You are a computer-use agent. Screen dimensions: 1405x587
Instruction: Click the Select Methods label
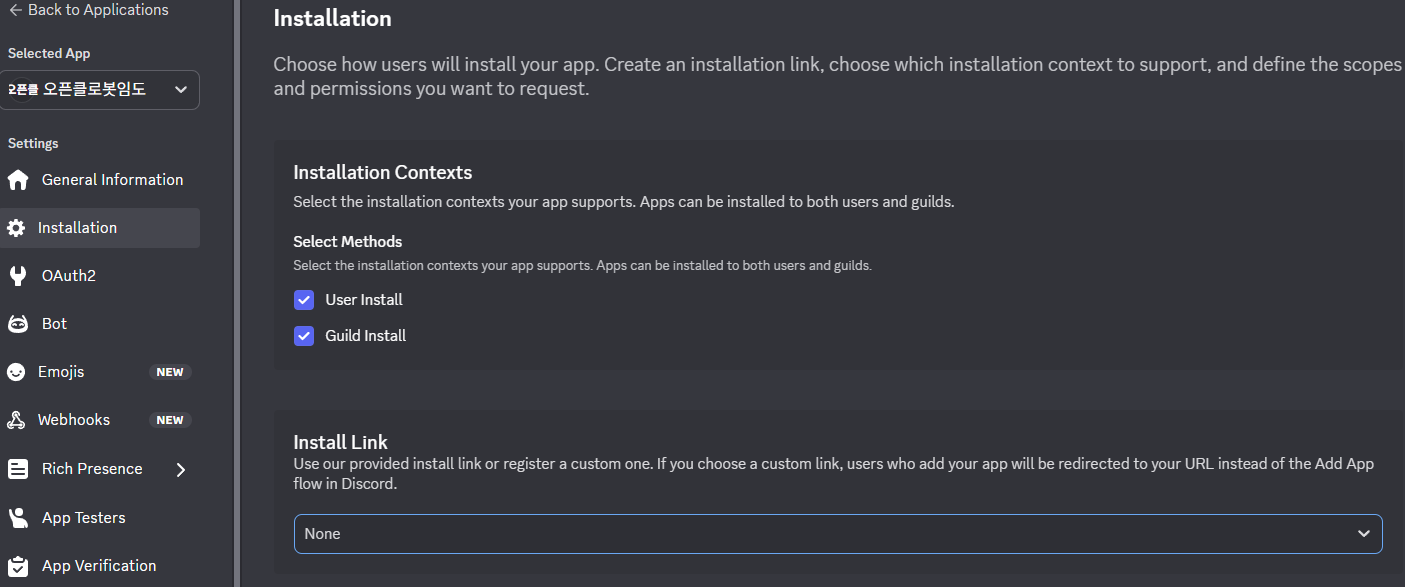(348, 241)
